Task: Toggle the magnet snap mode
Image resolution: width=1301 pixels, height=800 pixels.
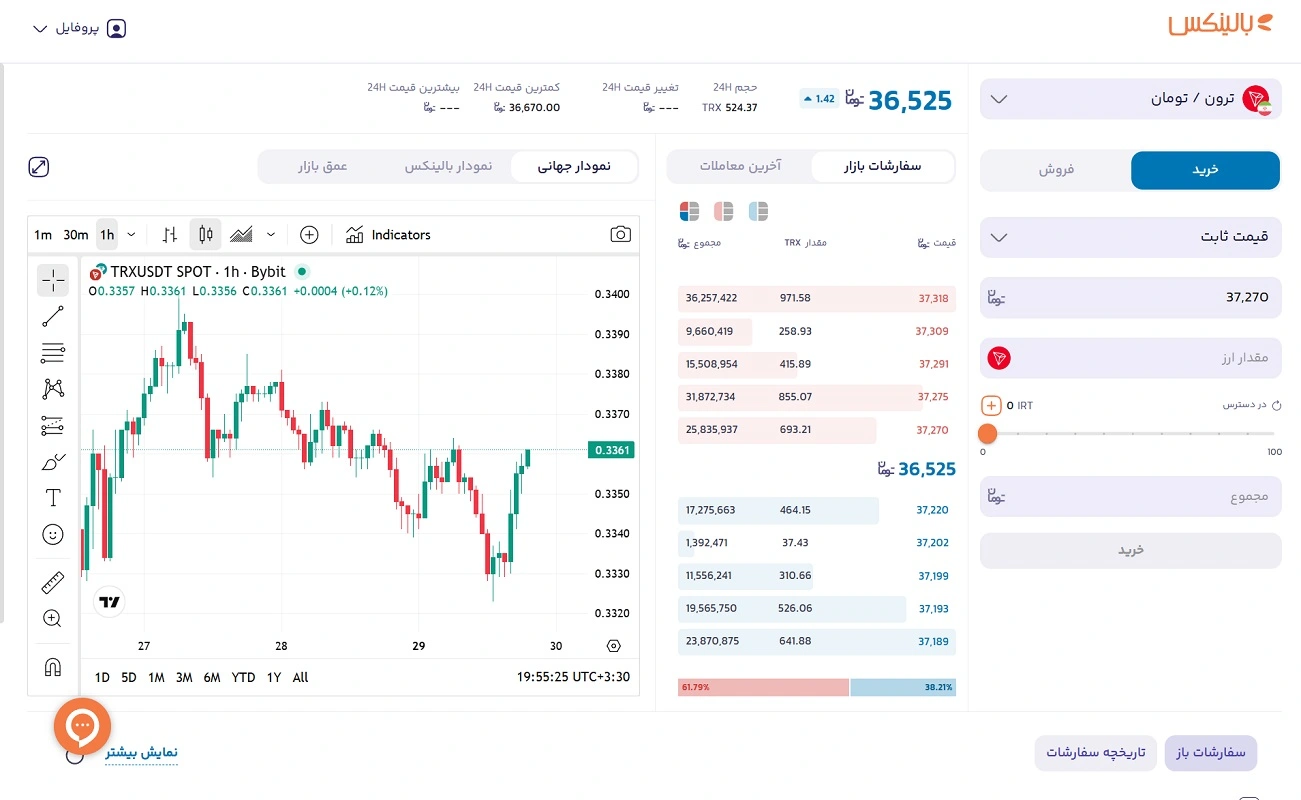Action: 53,667
